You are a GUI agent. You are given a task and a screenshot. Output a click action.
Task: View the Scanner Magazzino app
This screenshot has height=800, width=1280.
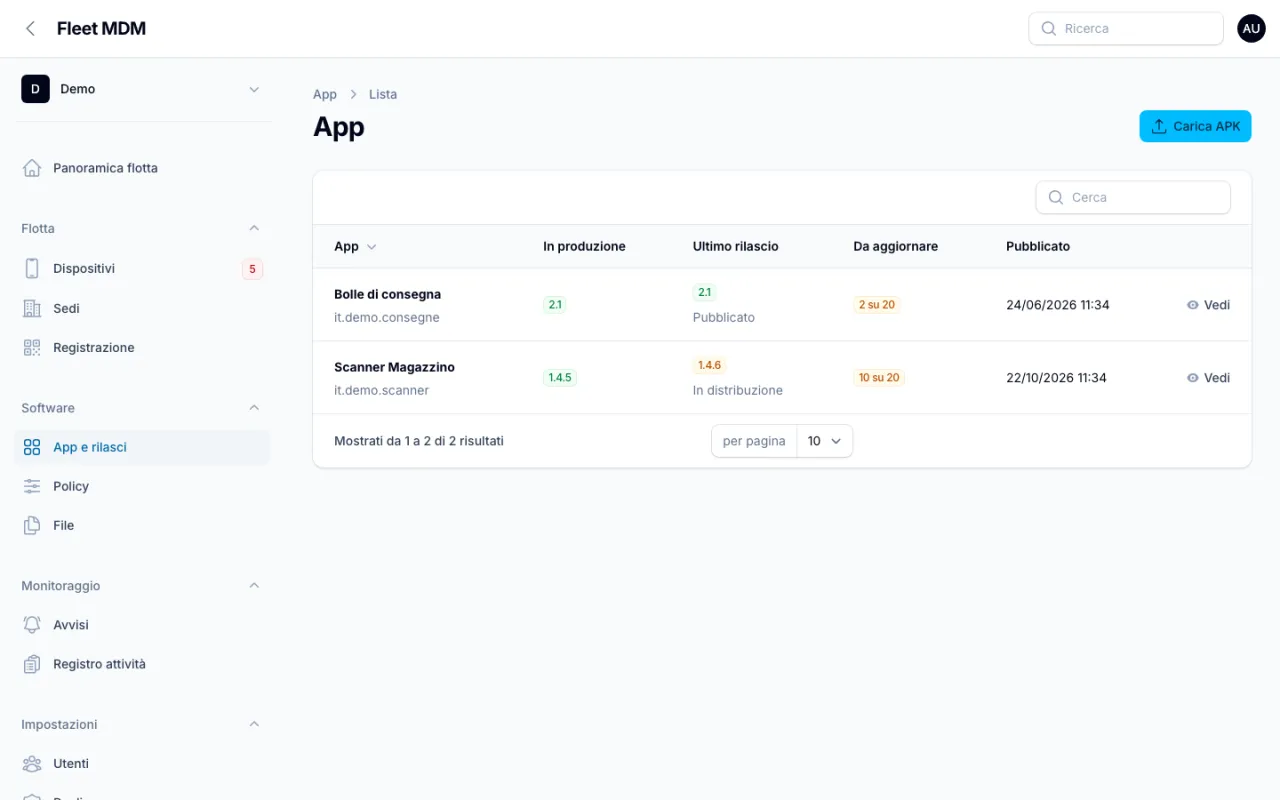point(1208,378)
